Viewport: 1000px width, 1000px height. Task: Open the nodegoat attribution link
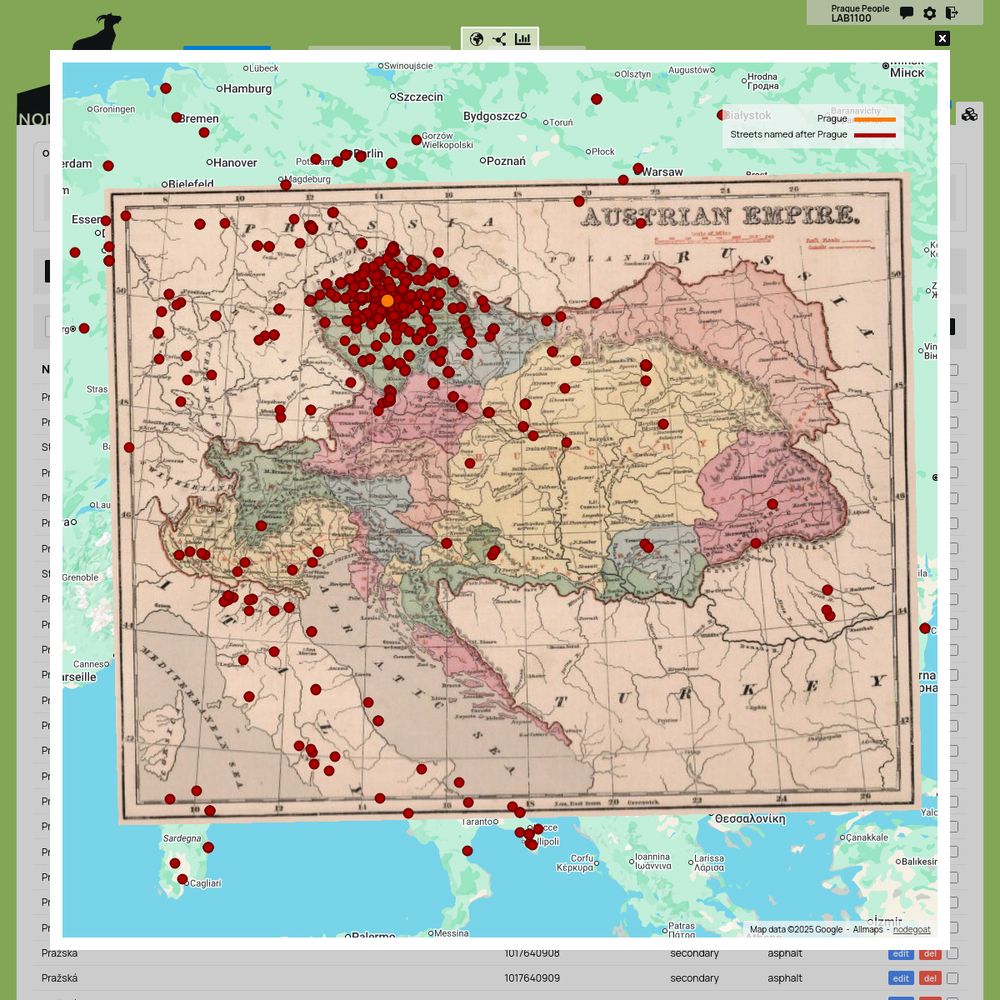(x=911, y=929)
